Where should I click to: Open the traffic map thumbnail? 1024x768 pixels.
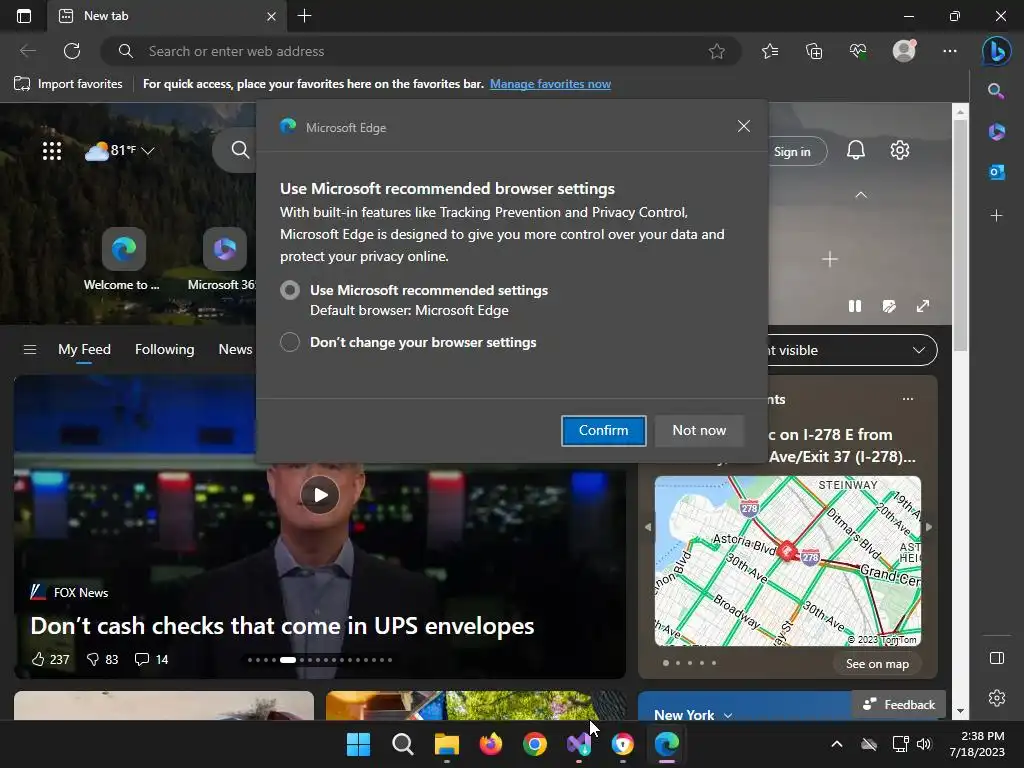(x=788, y=562)
